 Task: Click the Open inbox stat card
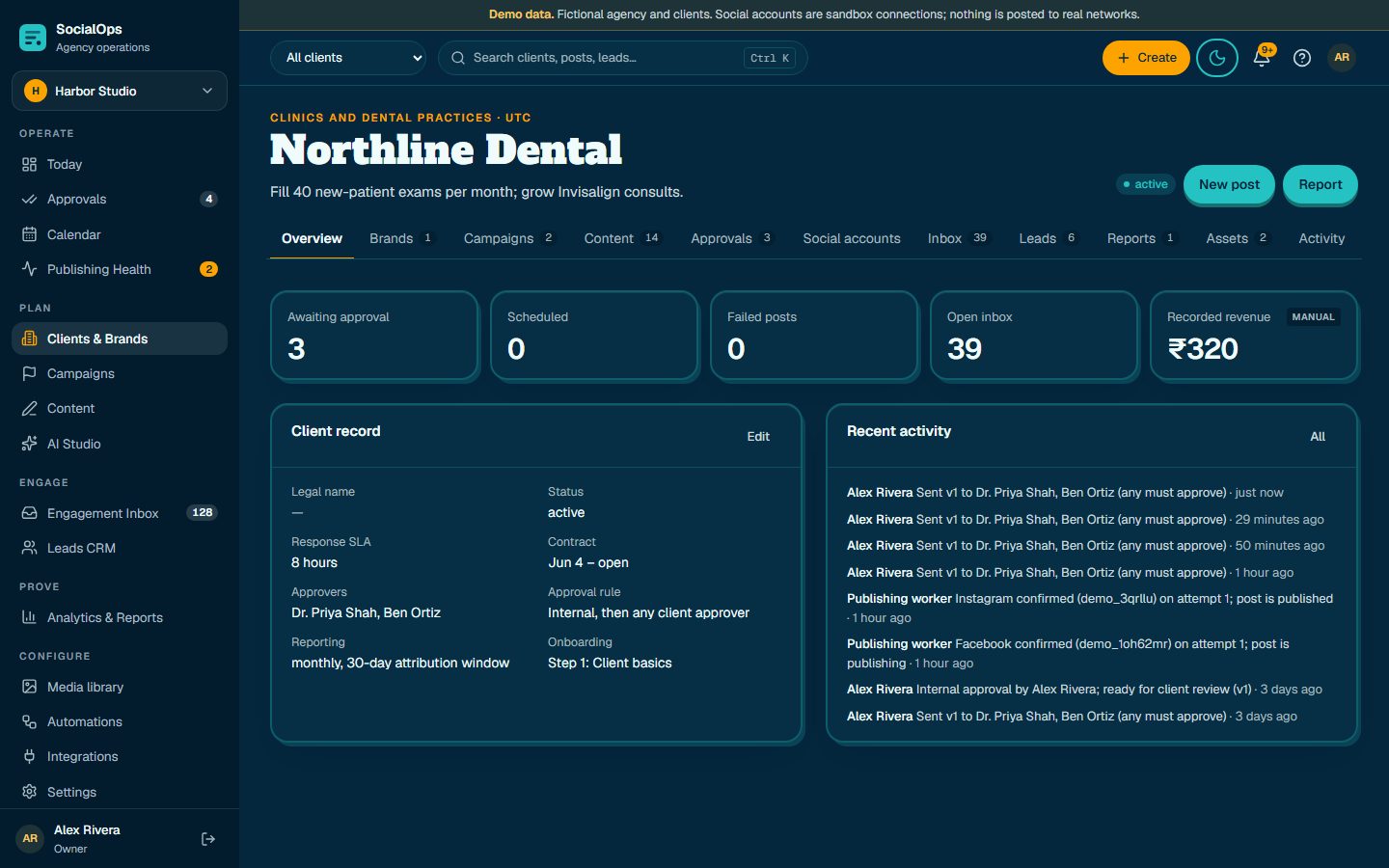click(1034, 336)
